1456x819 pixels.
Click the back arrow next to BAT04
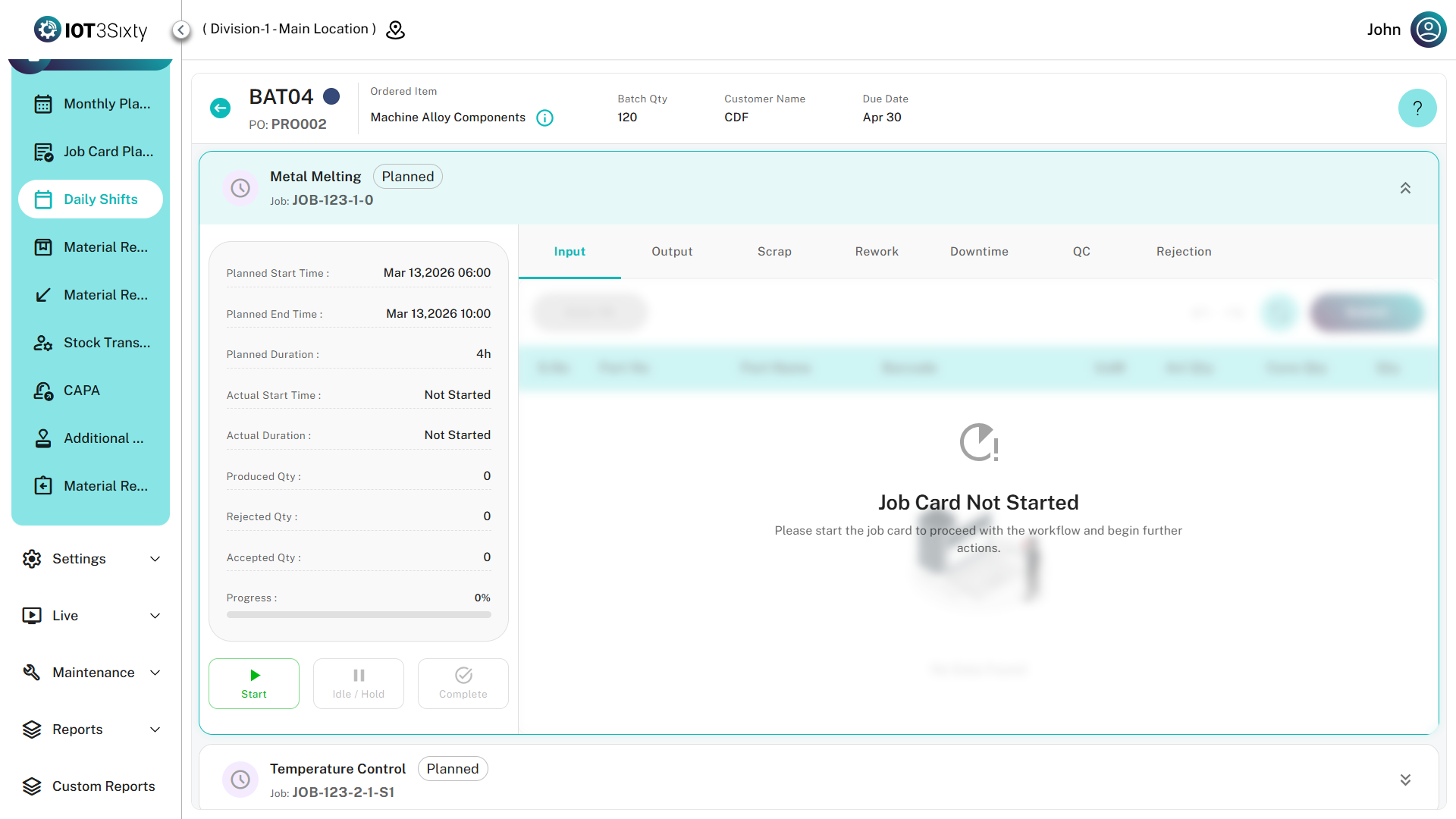[220, 108]
